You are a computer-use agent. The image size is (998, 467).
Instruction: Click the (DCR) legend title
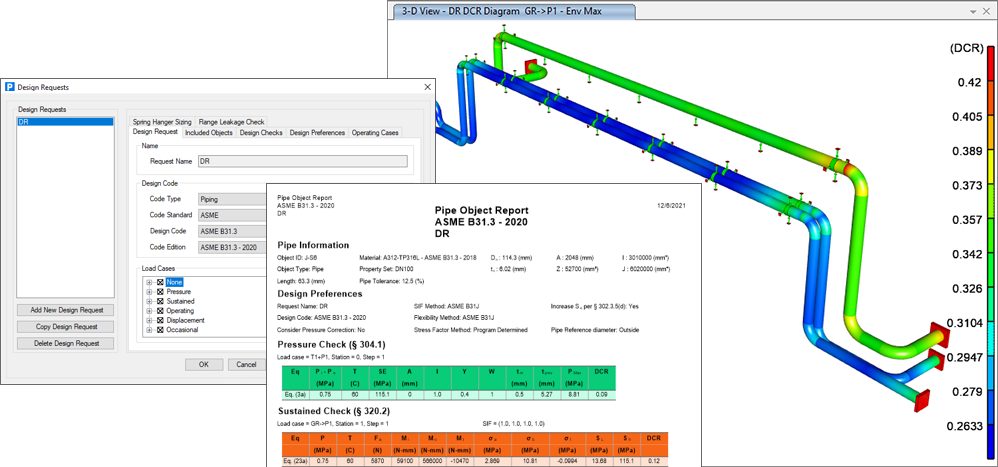pos(966,48)
